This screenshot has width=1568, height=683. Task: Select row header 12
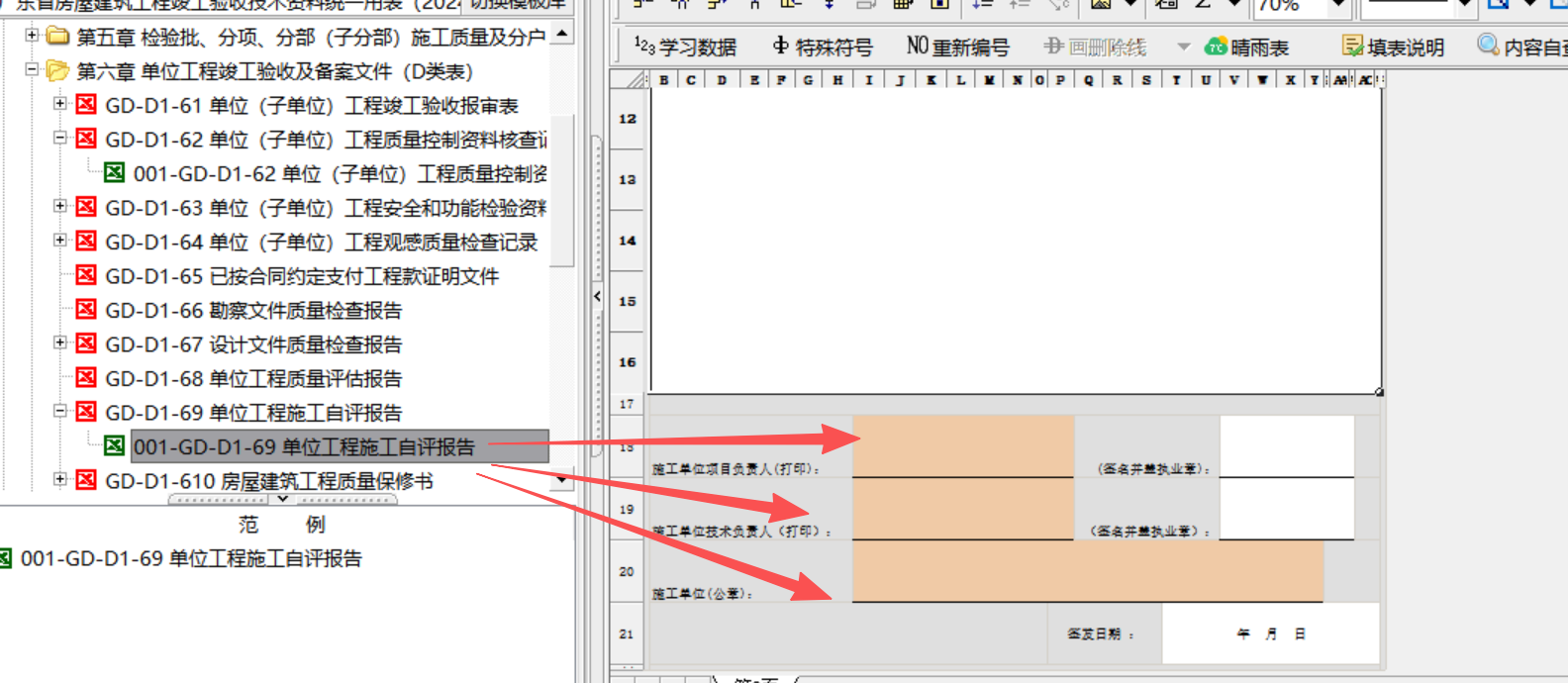click(628, 119)
